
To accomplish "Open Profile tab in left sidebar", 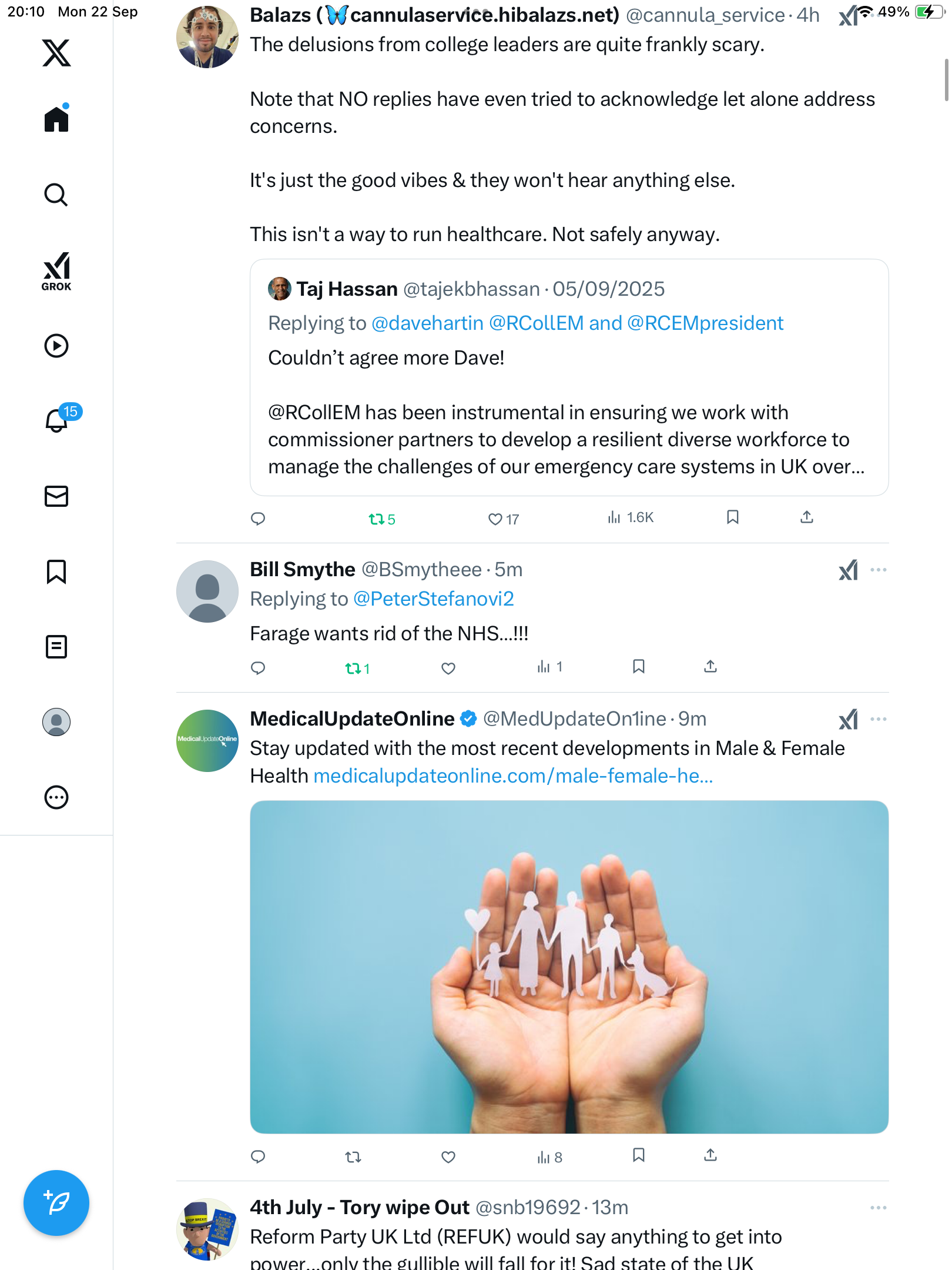I will click(x=56, y=722).
